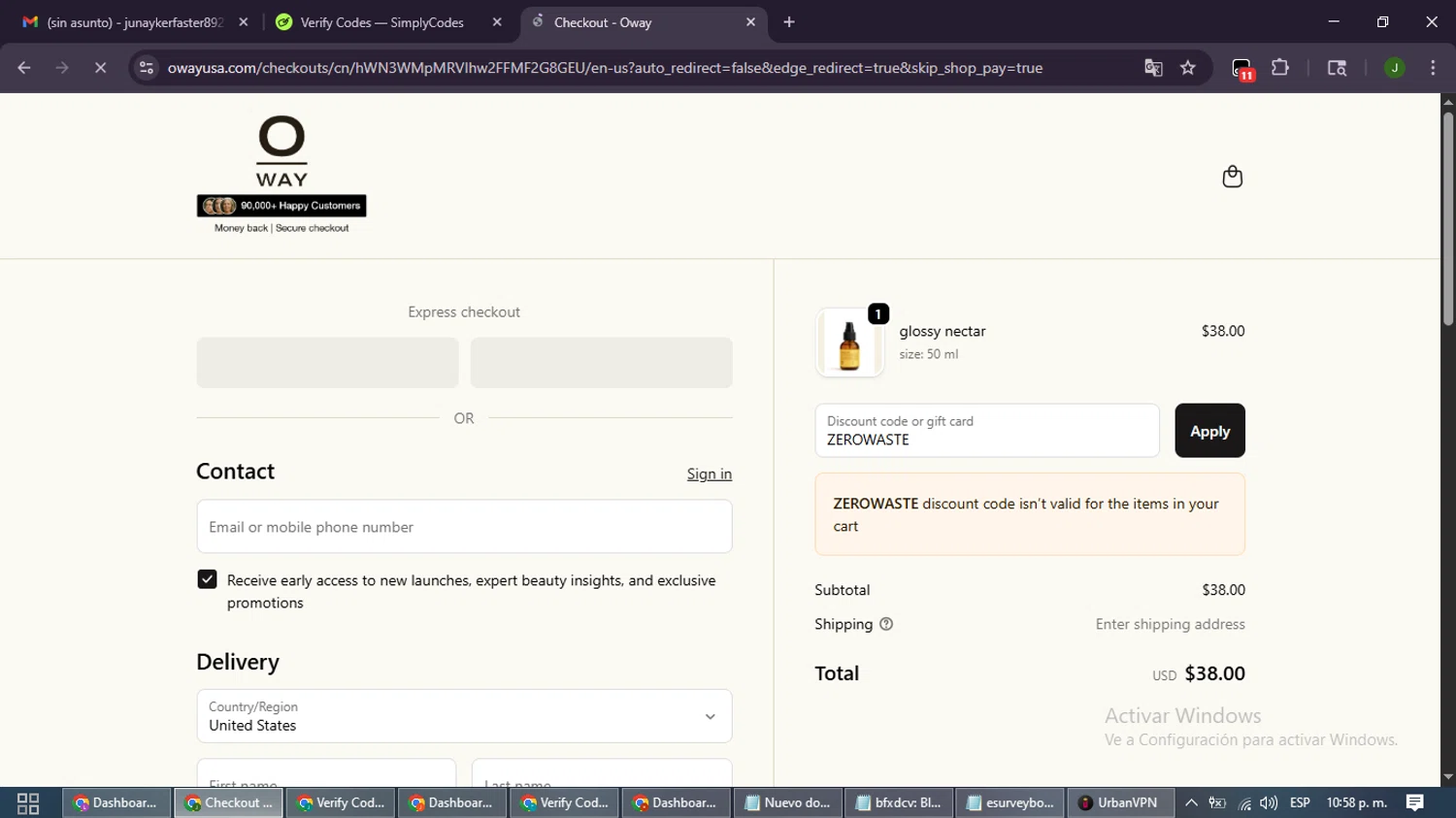Close the Verify Codes SimplyCodes tab
The width and height of the screenshot is (1456, 818).
[x=497, y=22]
